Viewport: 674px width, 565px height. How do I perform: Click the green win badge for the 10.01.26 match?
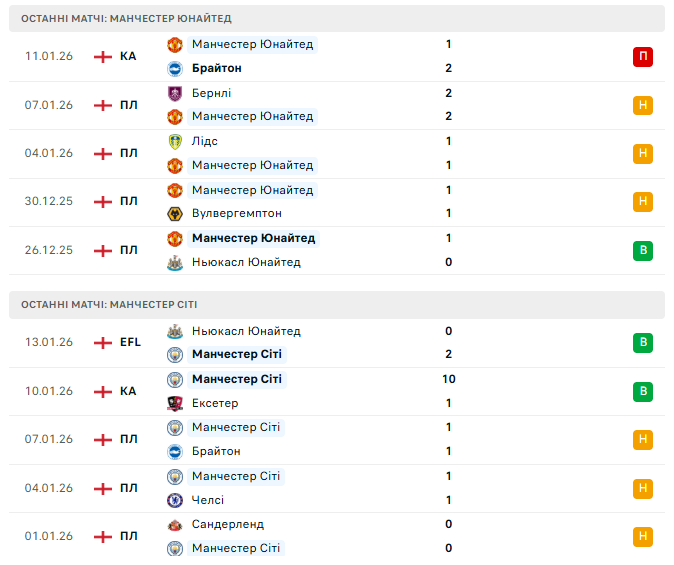tap(642, 391)
